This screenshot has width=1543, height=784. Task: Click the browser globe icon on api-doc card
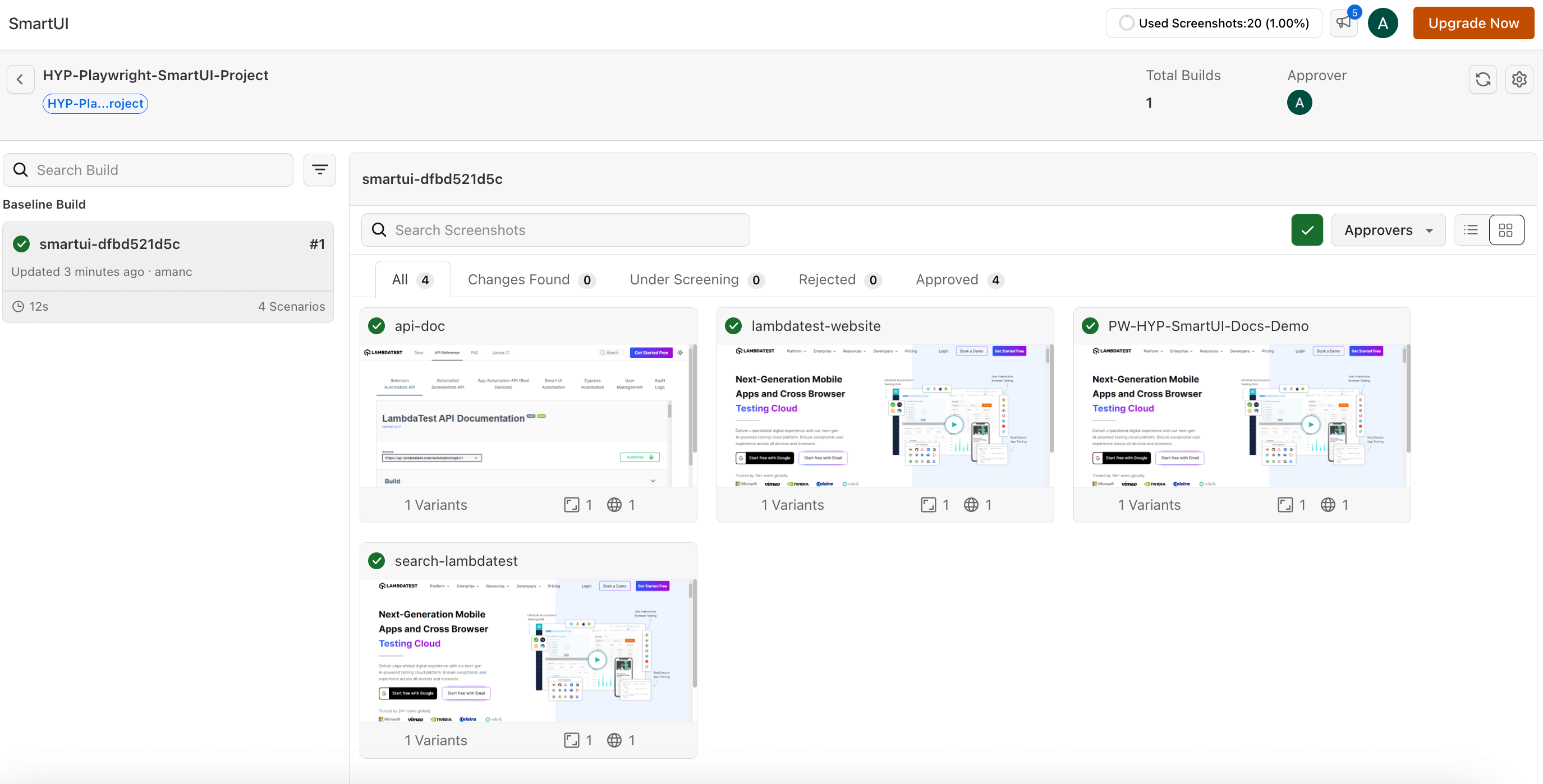point(615,505)
